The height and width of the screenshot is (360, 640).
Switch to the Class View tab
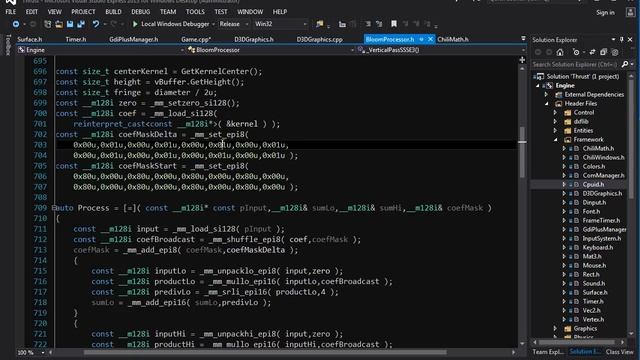tap(620, 352)
